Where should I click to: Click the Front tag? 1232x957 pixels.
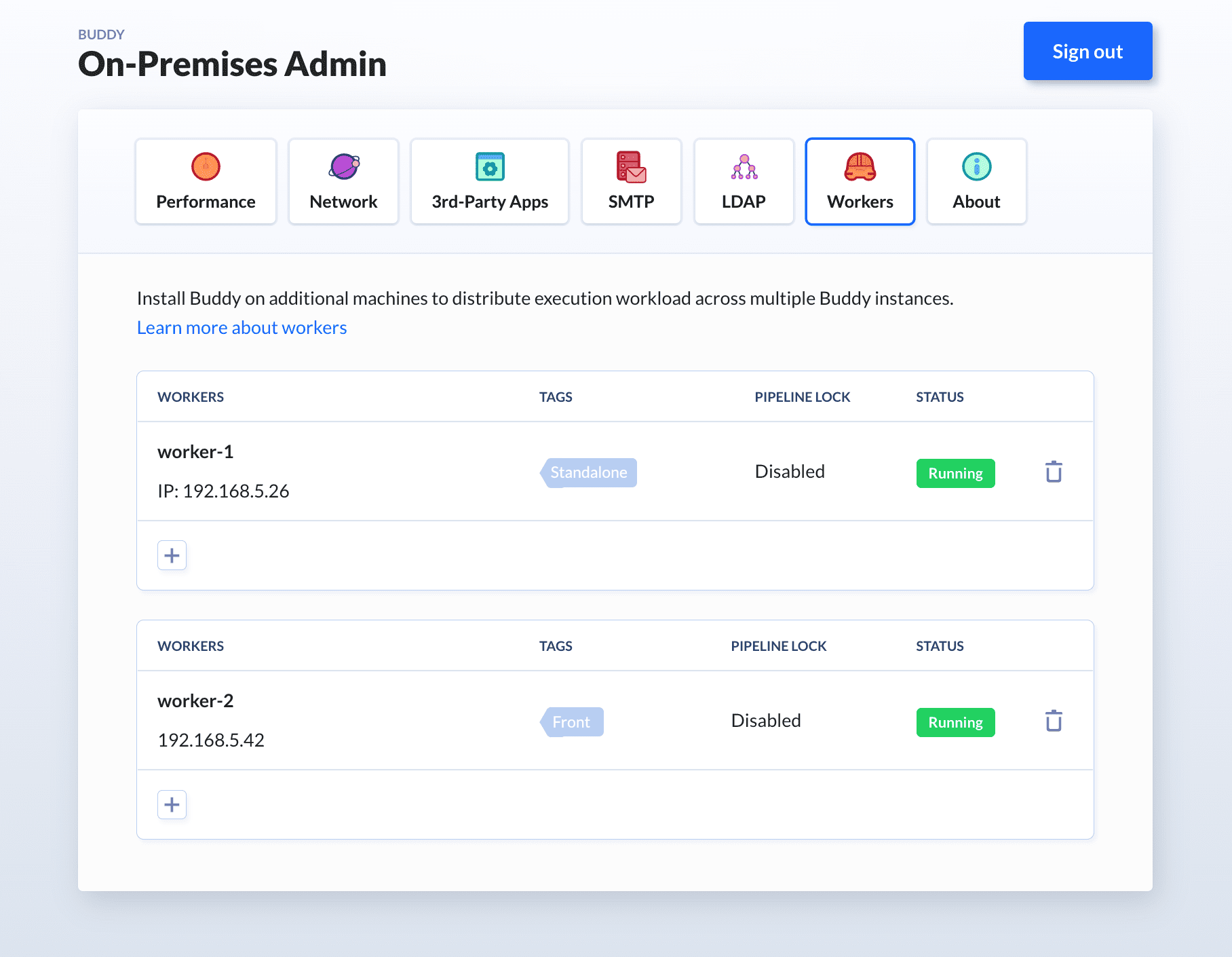pyautogui.click(x=571, y=721)
